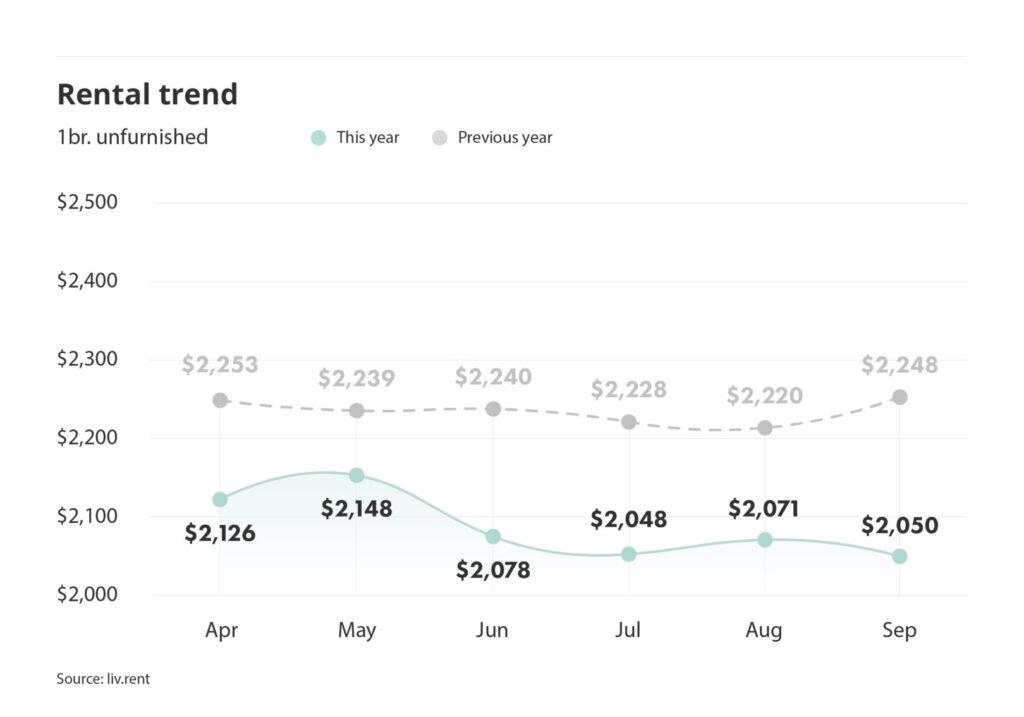Select the May previous-year gray point
The image size is (1024, 717).
click(x=357, y=411)
